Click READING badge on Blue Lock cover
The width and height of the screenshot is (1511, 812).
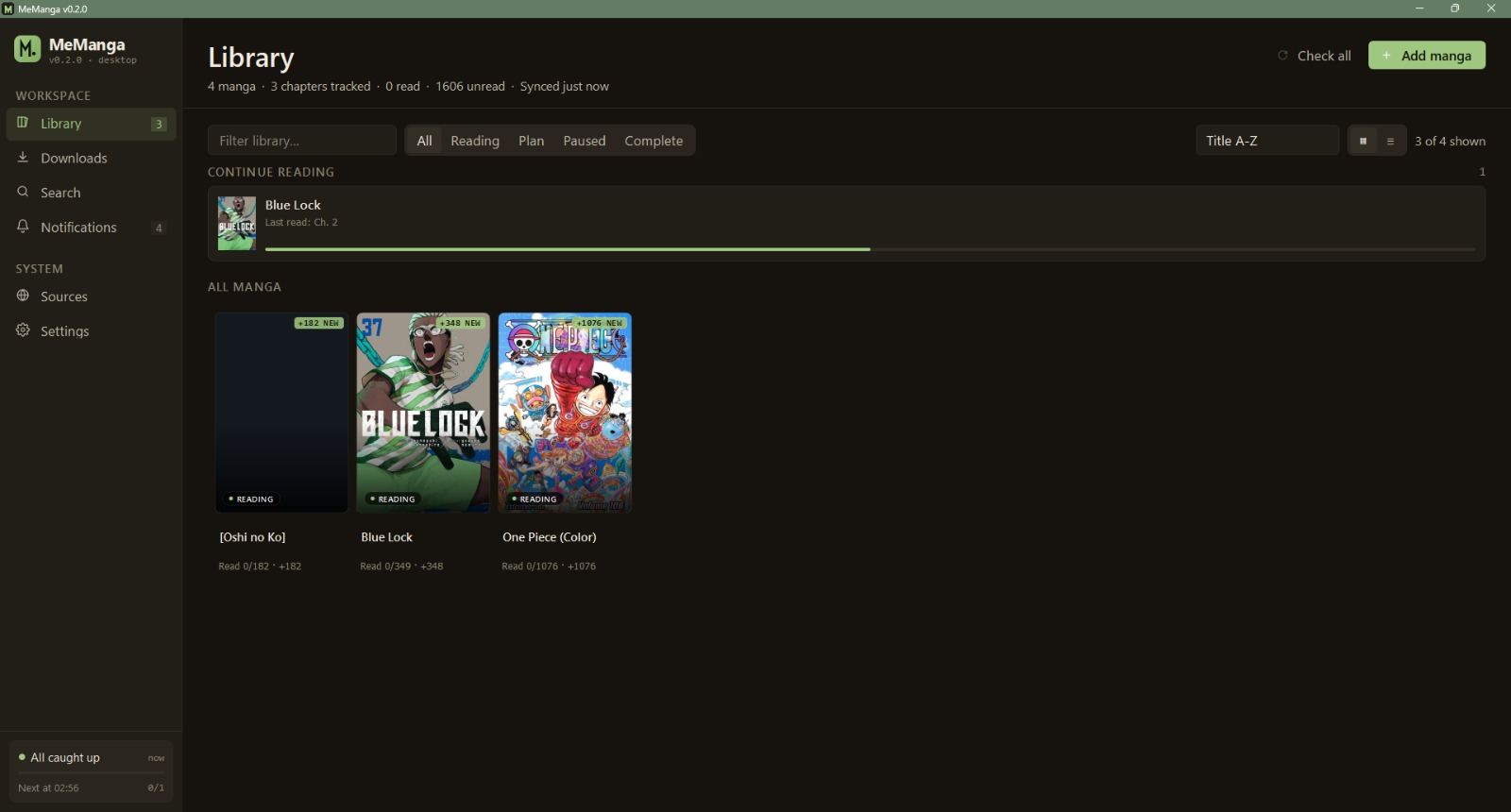pyautogui.click(x=393, y=499)
